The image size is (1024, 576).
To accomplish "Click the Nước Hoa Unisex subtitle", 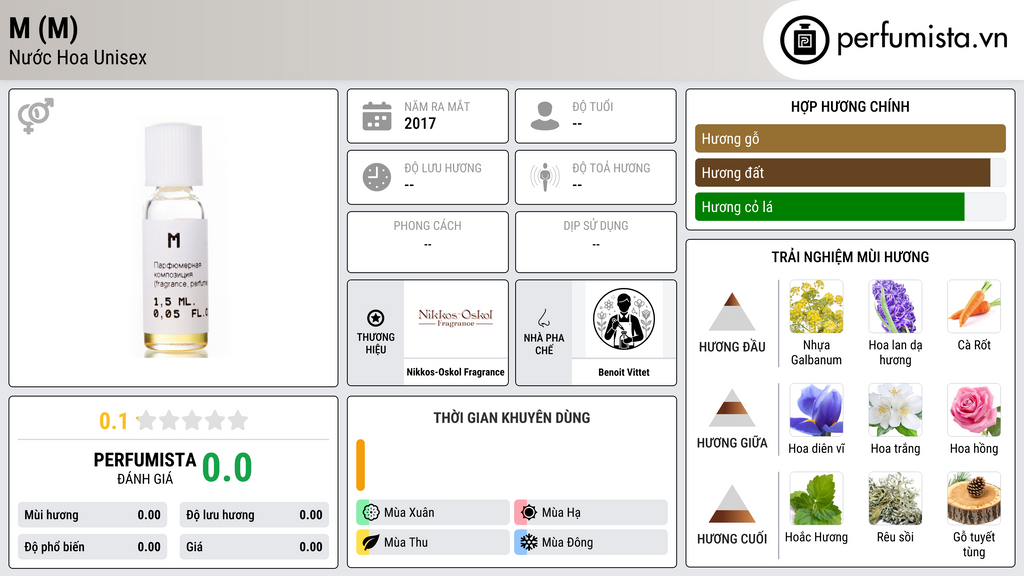I will point(78,57).
